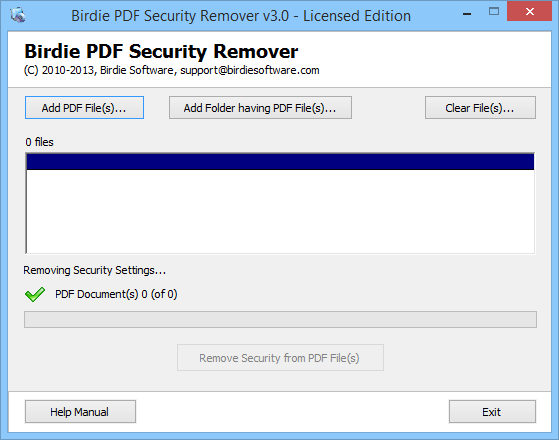Click the 'Removing Security Settings...' label
Image resolution: width=559 pixels, height=440 pixels.
click(x=94, y=270)
